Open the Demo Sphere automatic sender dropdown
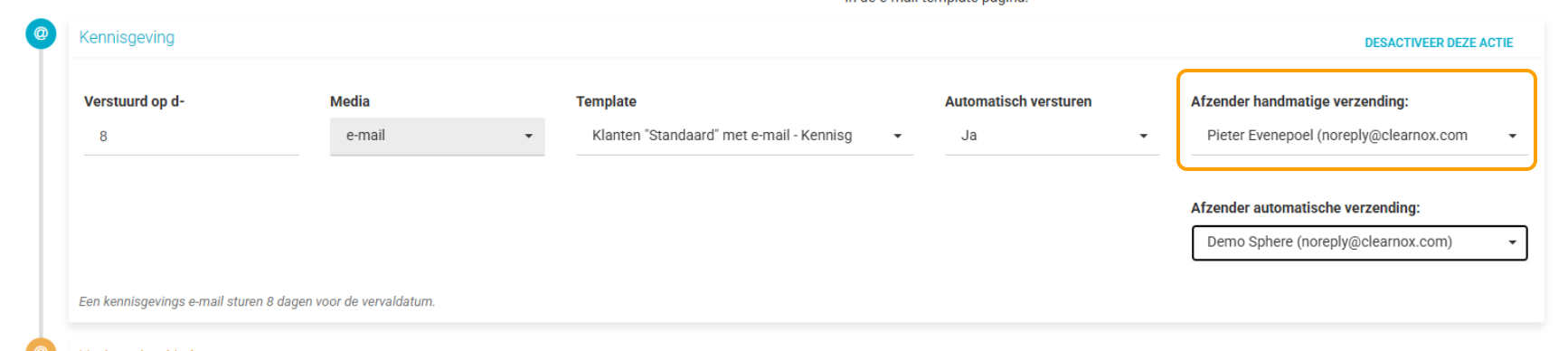 pos(1359,242)
